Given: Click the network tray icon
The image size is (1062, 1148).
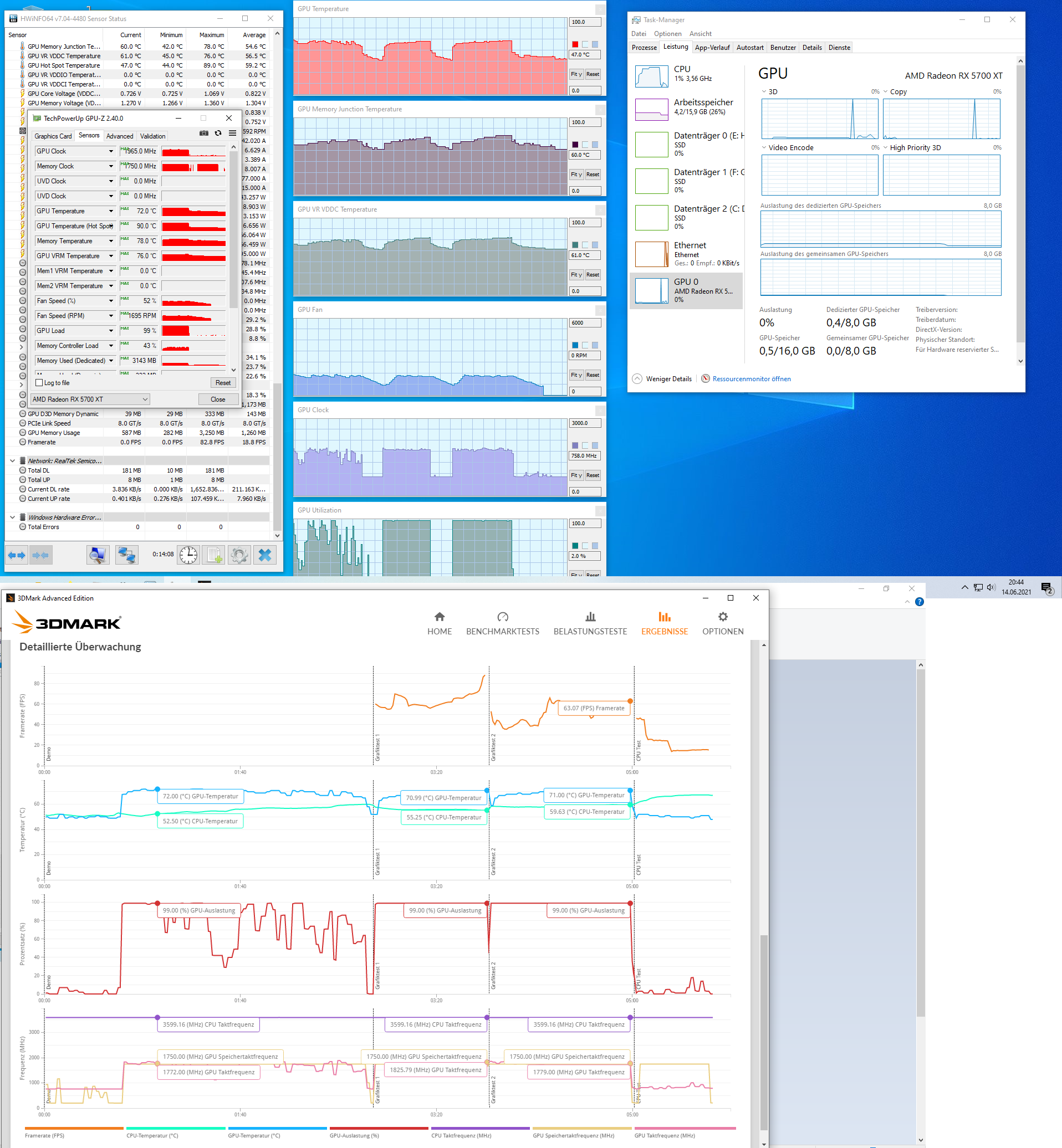Looking at the screenshot, I should click(x=978, y=587).
